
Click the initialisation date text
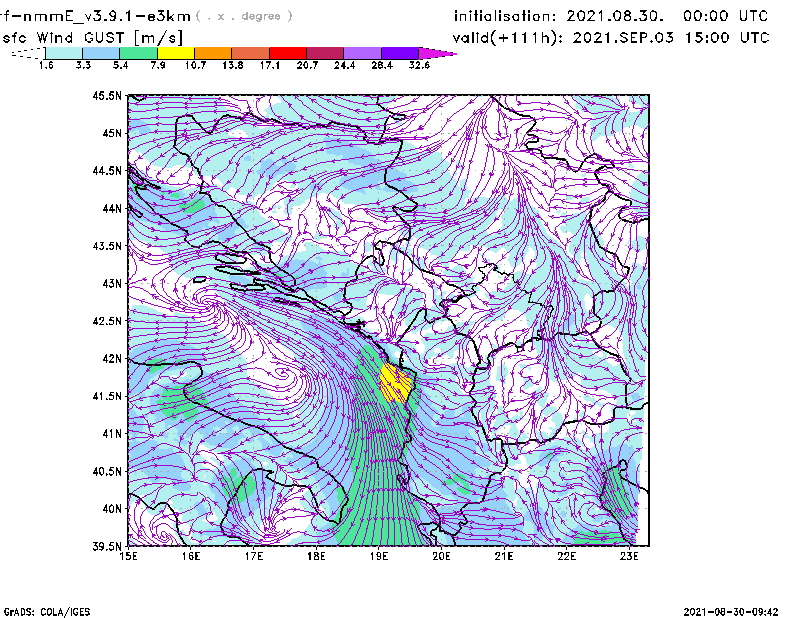(x=611, y=17)
